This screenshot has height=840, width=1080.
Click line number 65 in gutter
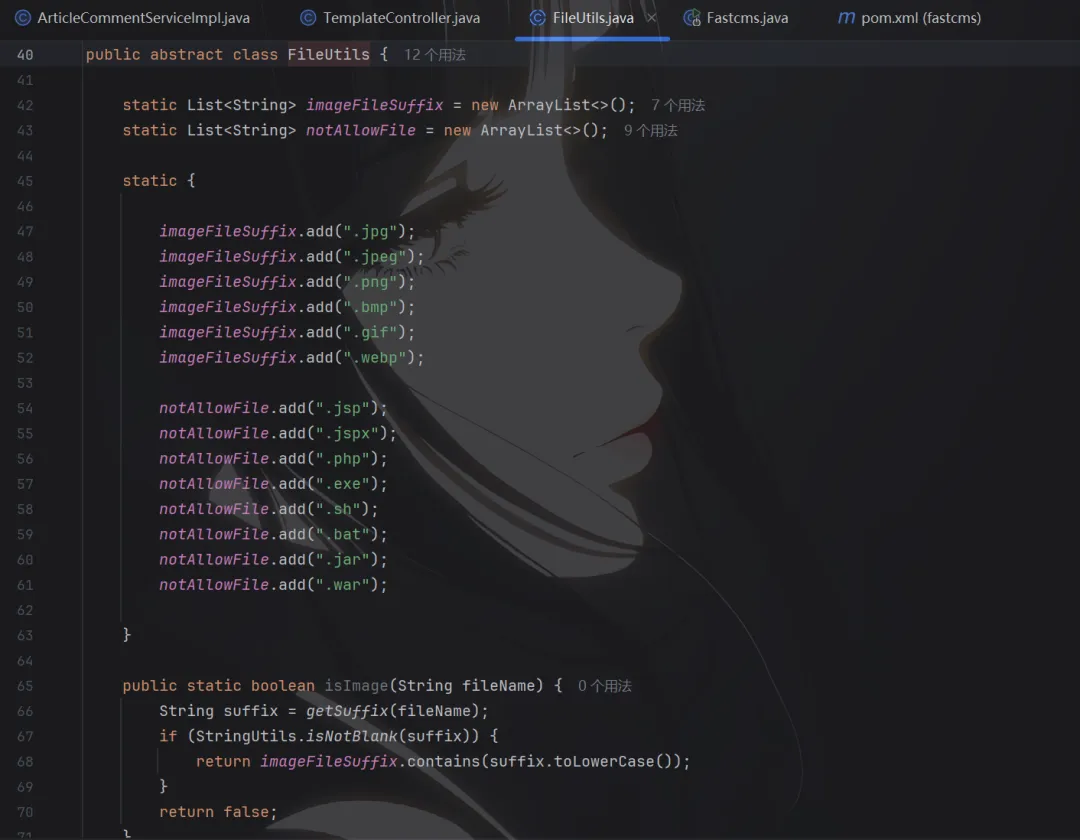pos(25,686)
